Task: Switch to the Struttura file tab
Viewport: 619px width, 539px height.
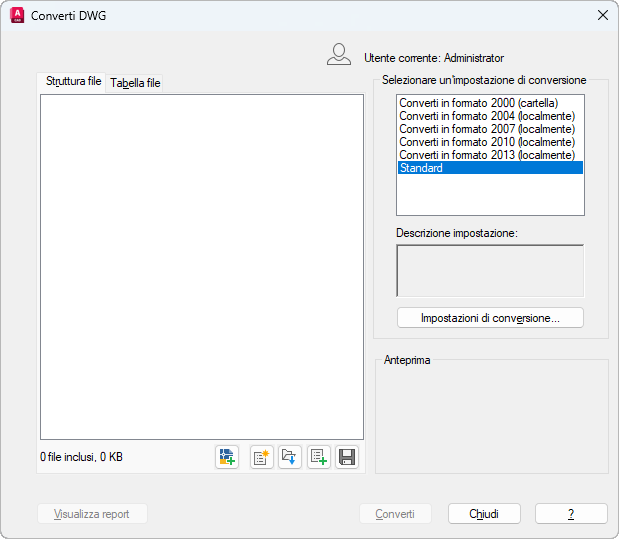Action: pyautogui.click(x=73, y=81)
